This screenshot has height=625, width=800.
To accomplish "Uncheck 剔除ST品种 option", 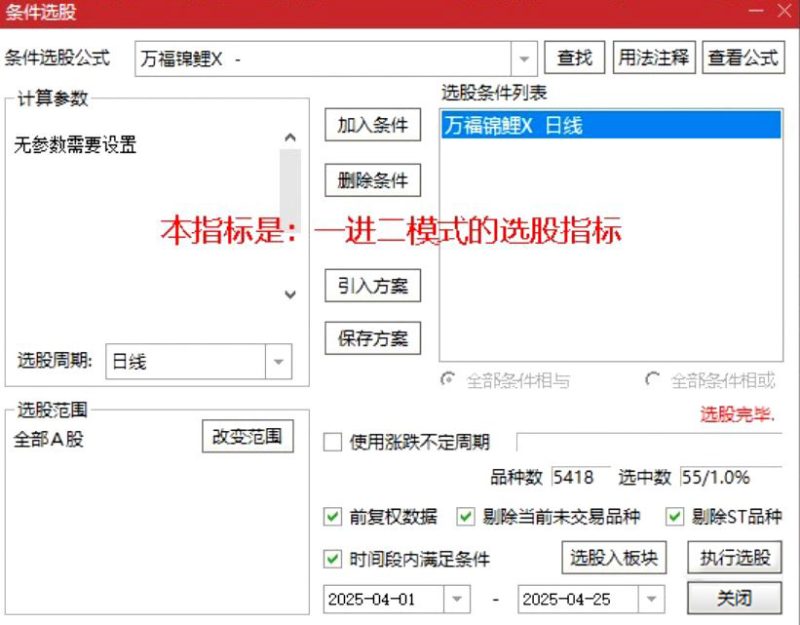I will [x=674, y=518].
